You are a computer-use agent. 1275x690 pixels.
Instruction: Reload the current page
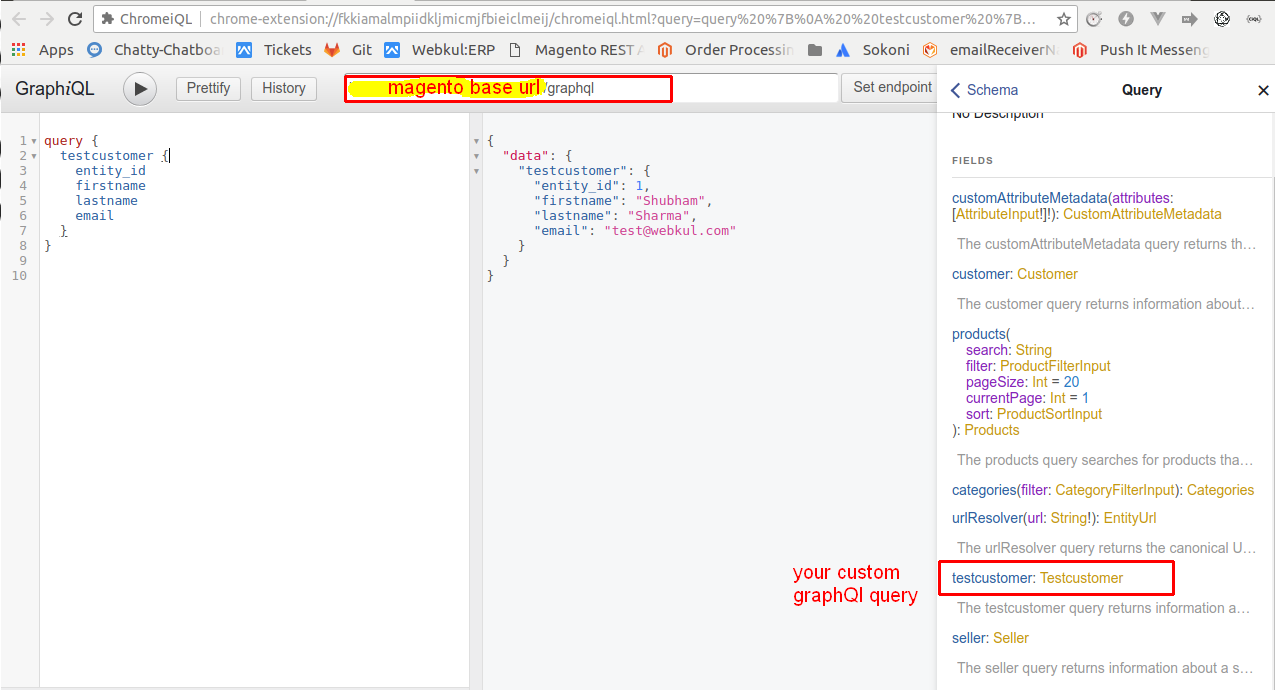(75, 19)
